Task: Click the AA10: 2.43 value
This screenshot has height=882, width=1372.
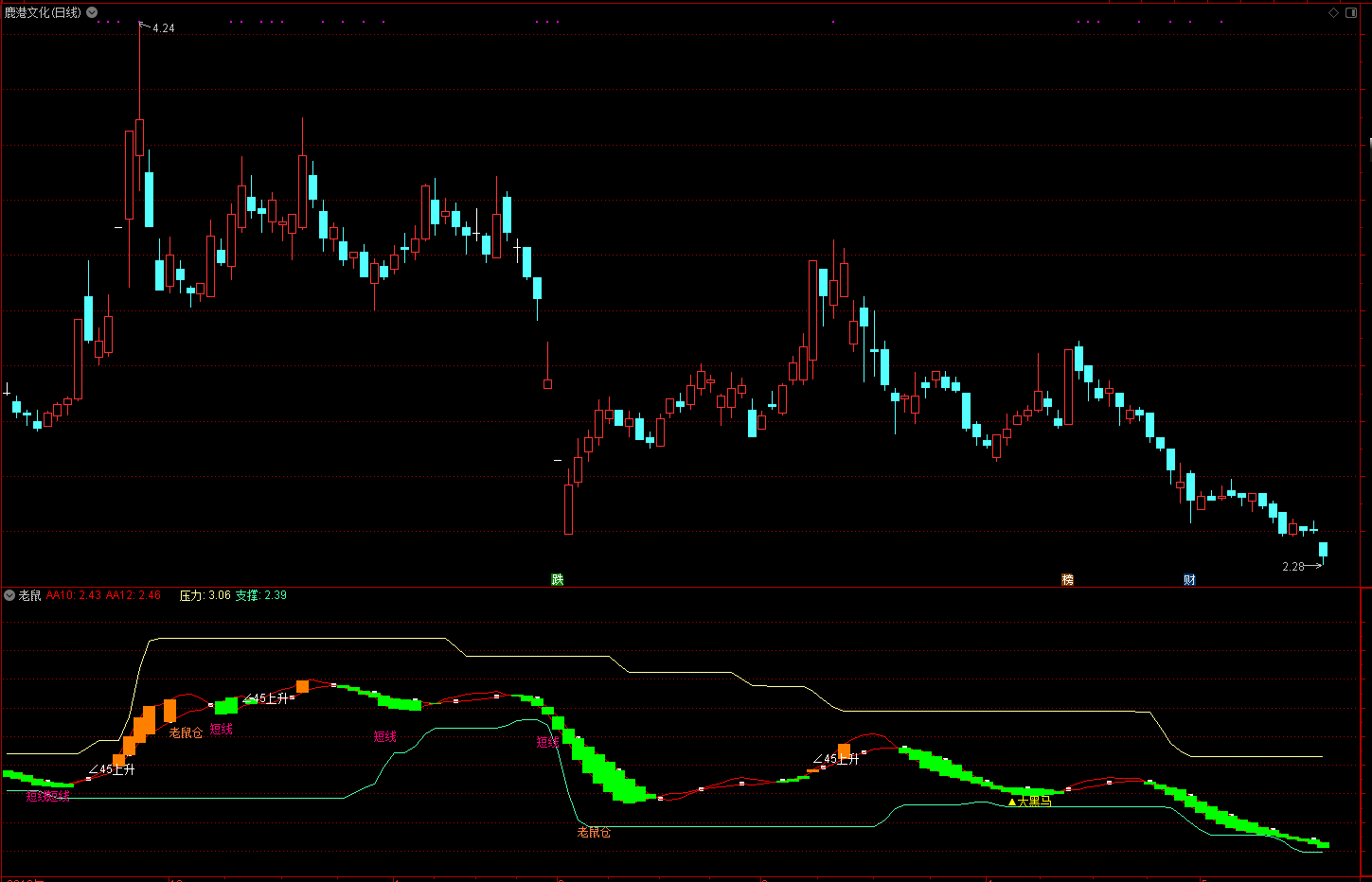Action: pyautogui.click(x=74, y=595)
